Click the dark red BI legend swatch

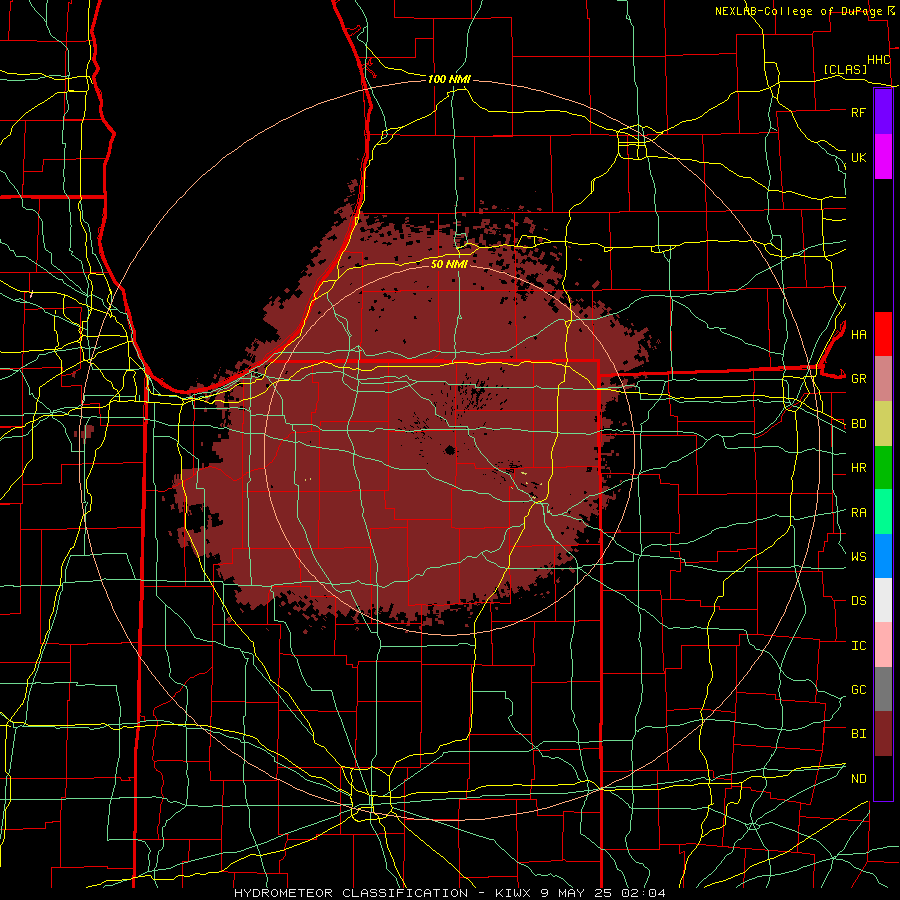(x=883, y=734)
